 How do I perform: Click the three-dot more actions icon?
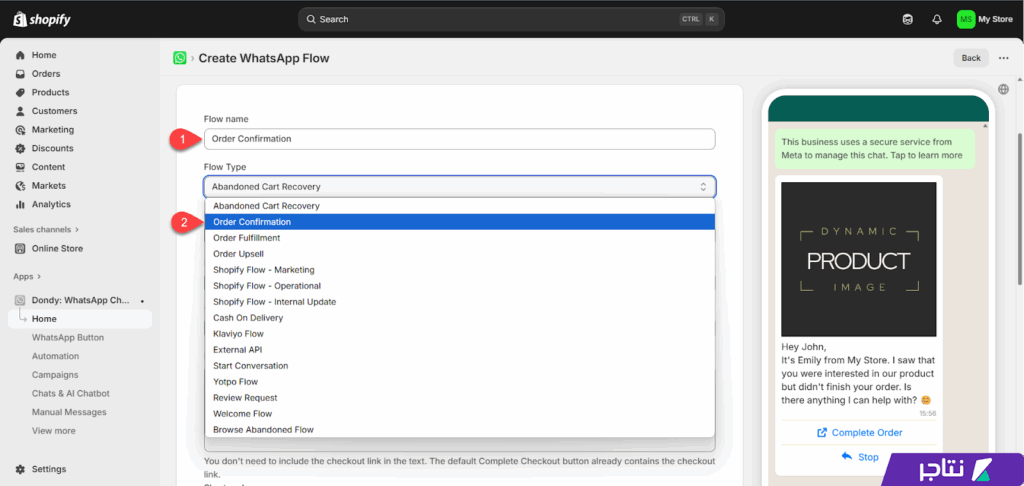1003,58
